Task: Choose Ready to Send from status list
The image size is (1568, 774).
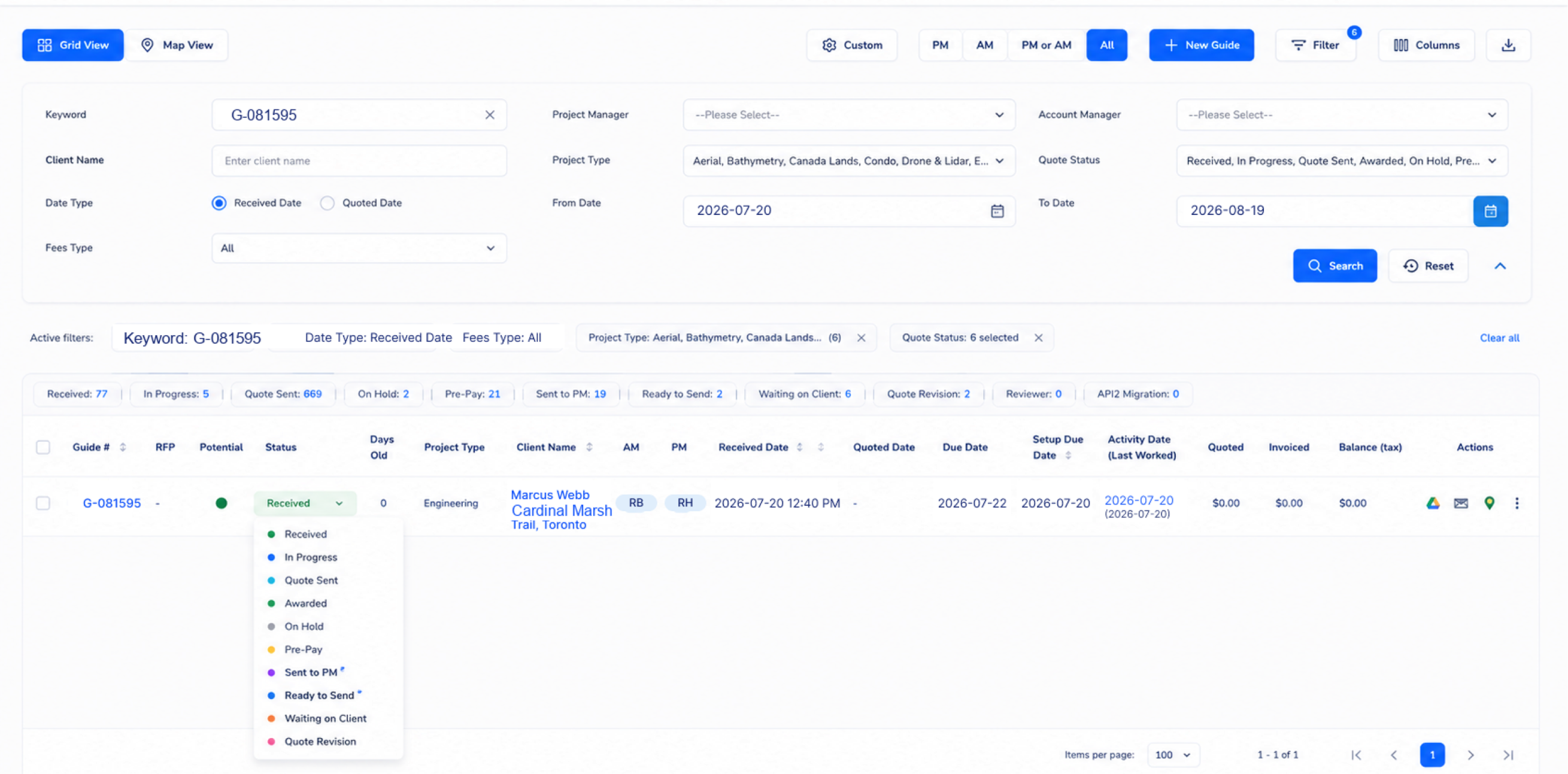Action: pyautogui.click(x=319, y=696)
